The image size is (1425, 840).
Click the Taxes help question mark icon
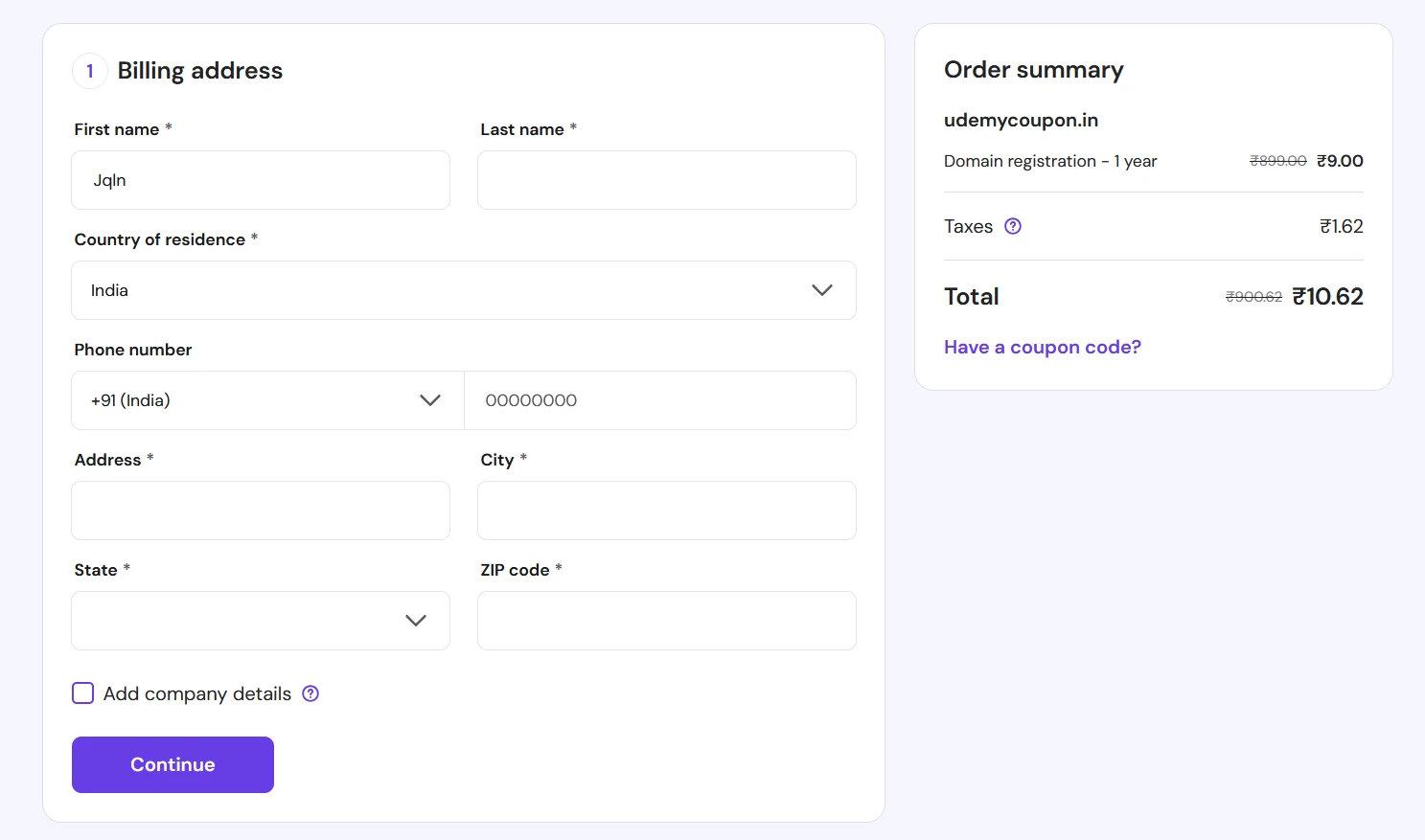[x=1013, y=226]
